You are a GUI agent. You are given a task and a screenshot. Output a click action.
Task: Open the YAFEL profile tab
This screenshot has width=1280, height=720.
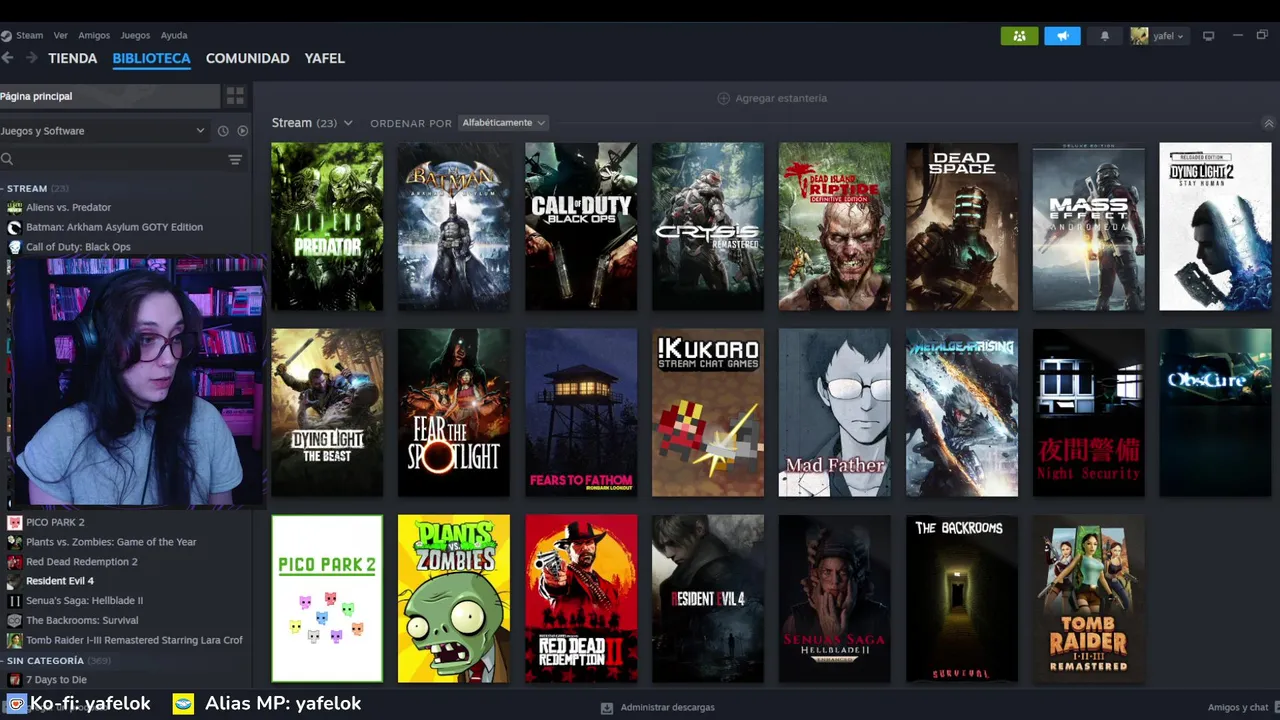(325, 58)
